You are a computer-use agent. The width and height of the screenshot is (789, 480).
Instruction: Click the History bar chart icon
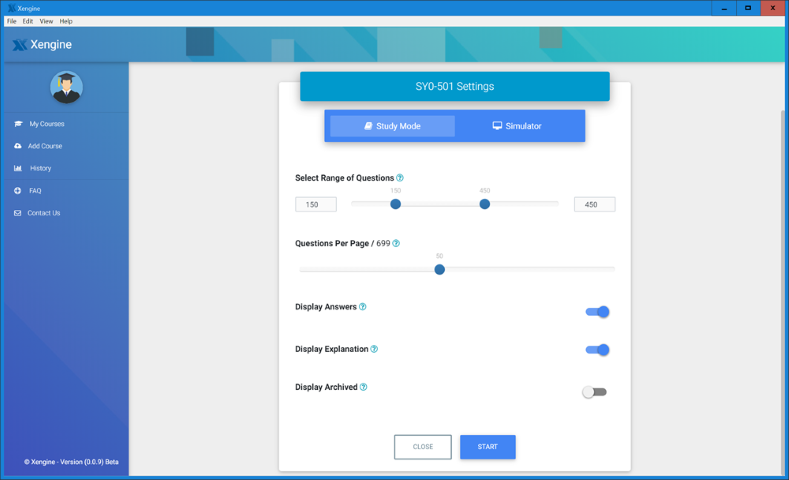tap(18, 168)
